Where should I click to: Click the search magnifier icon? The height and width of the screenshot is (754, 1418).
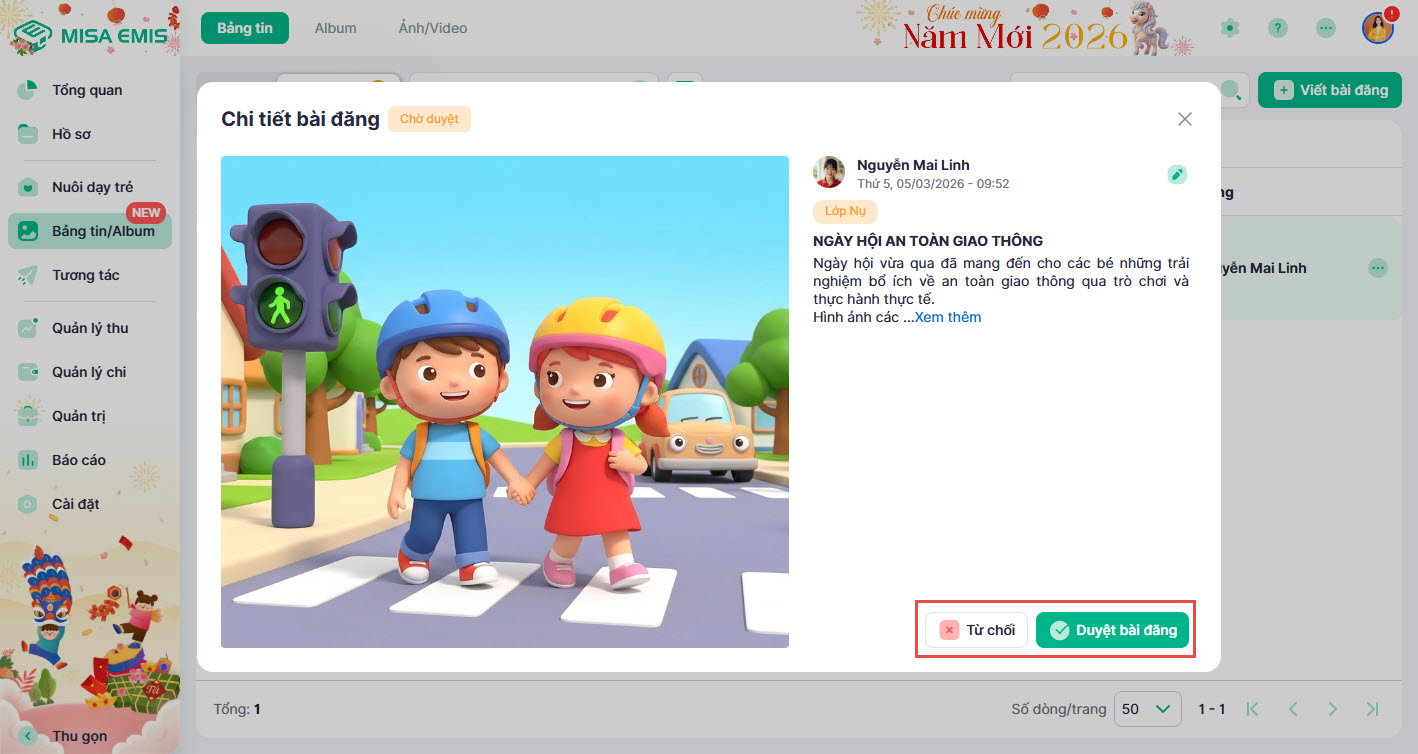1232,90
